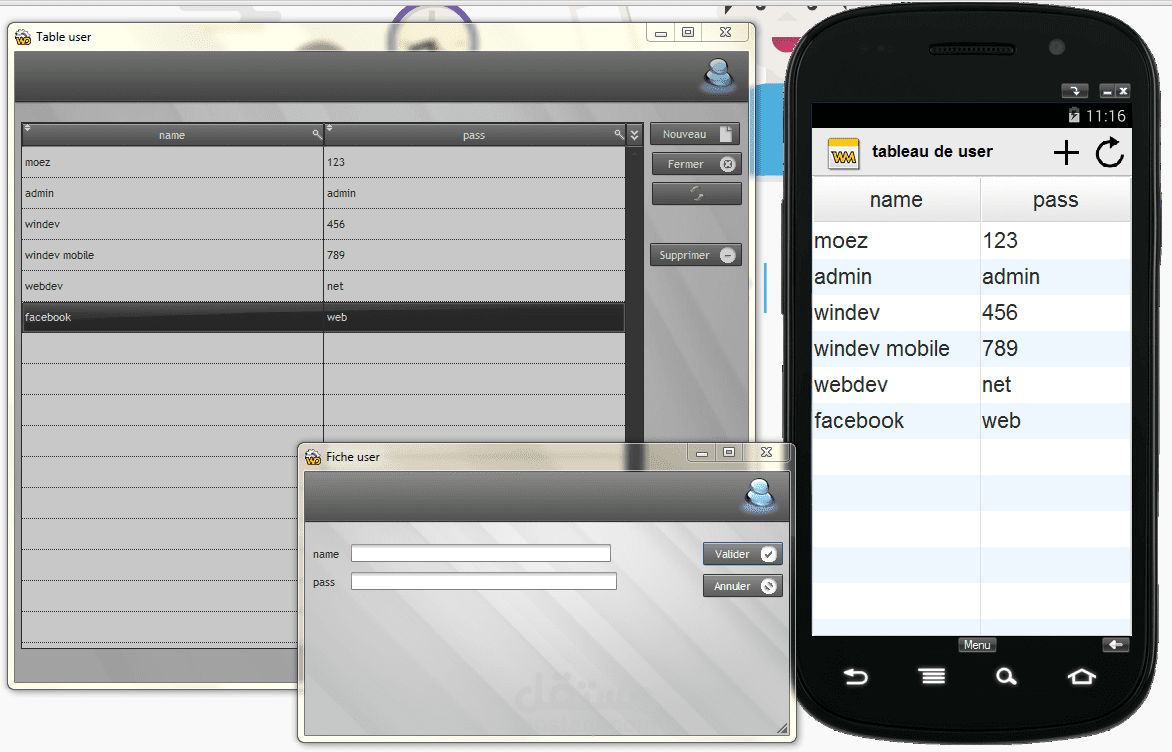Tap the windev row on phone
Viewport: 1172px width, 752px height.
point(972,312)
